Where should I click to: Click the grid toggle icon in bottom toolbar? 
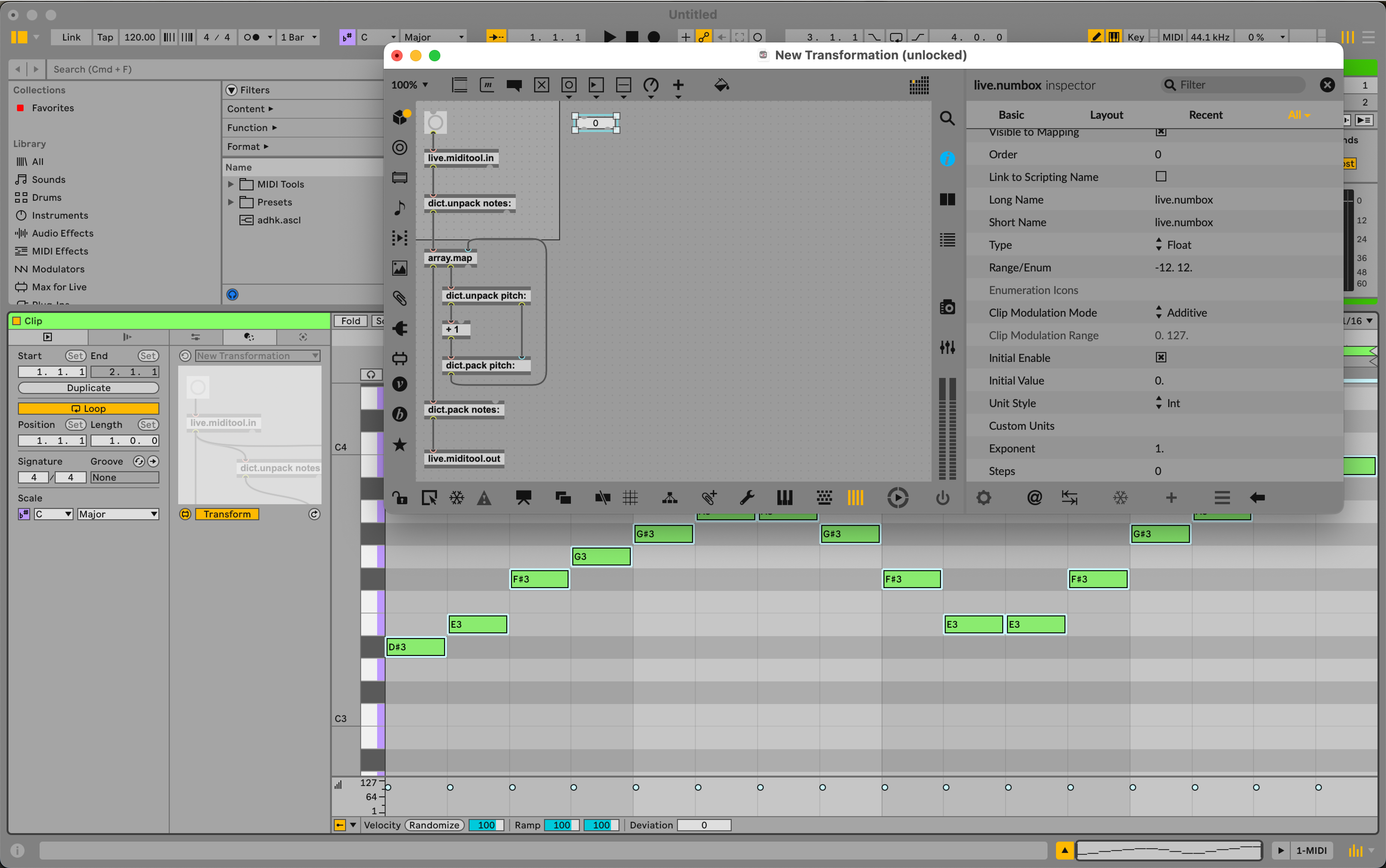(630, 498)
